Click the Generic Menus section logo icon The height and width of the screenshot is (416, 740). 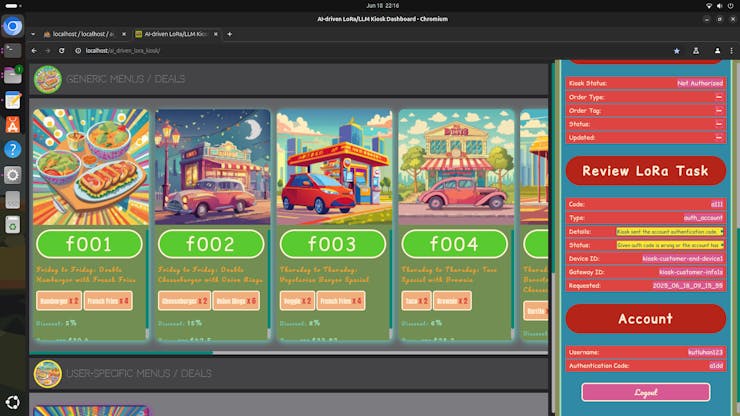(47, 79)
